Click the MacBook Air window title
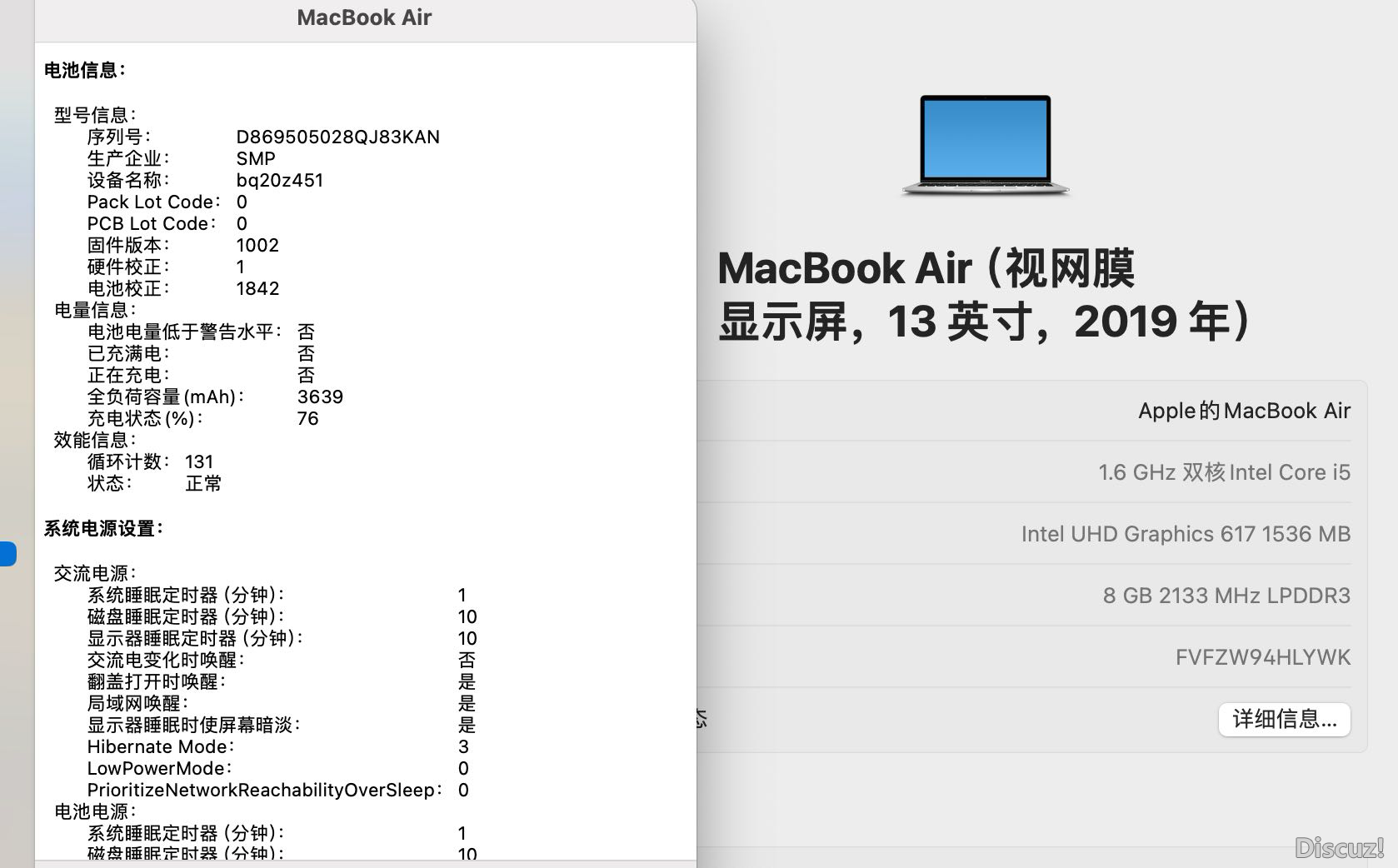1398x868 pixels. (364, 17)
